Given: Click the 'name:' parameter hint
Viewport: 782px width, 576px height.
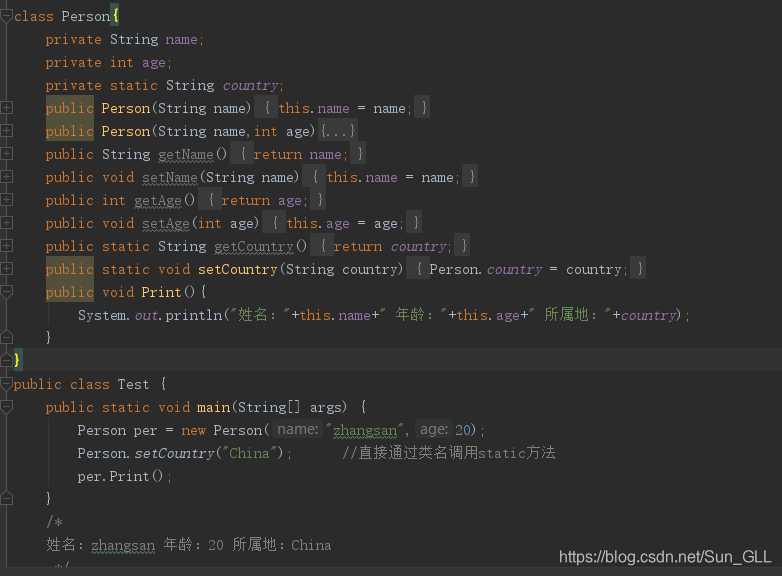Looking at the screenshot, I should pos(297,429).
